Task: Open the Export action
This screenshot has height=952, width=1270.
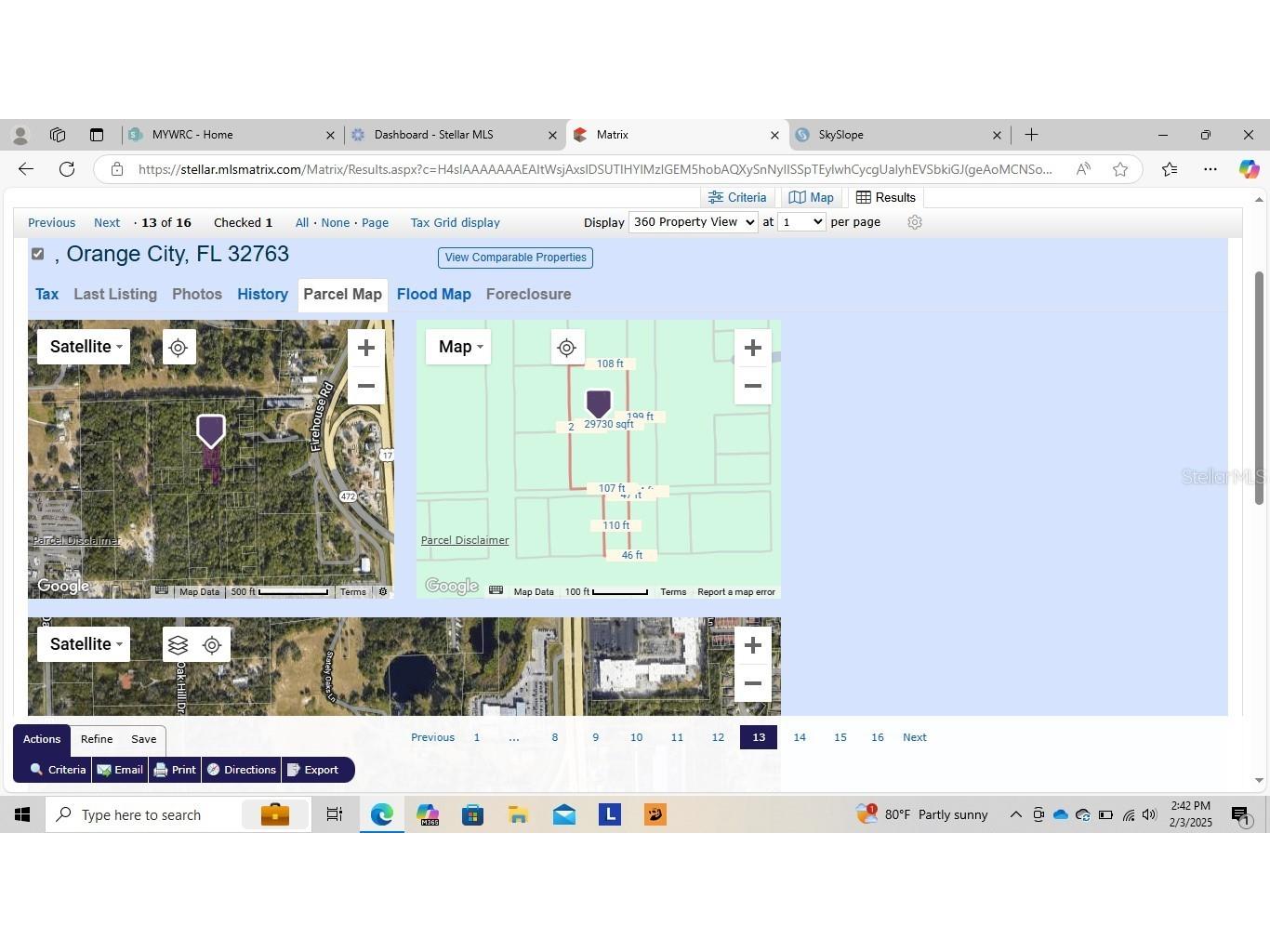Action: 312,770
